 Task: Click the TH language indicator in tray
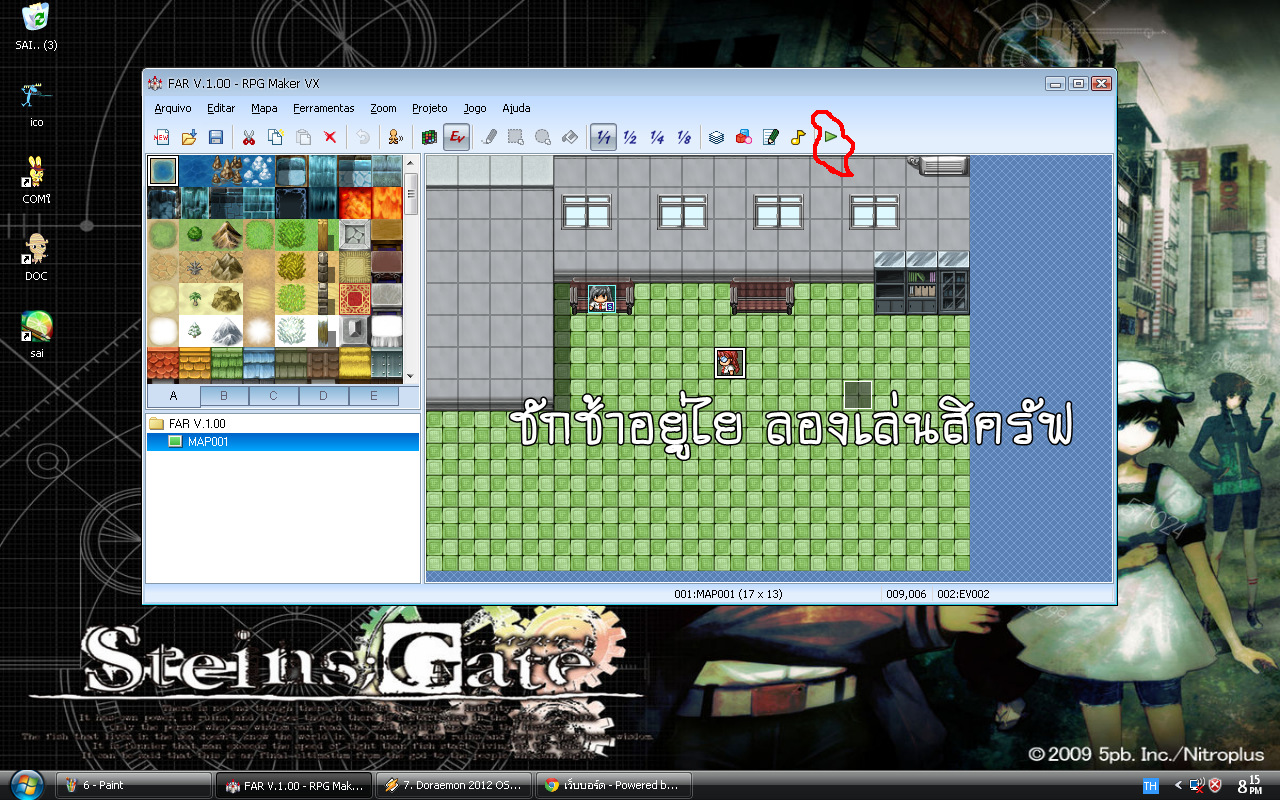(1150, 786)
